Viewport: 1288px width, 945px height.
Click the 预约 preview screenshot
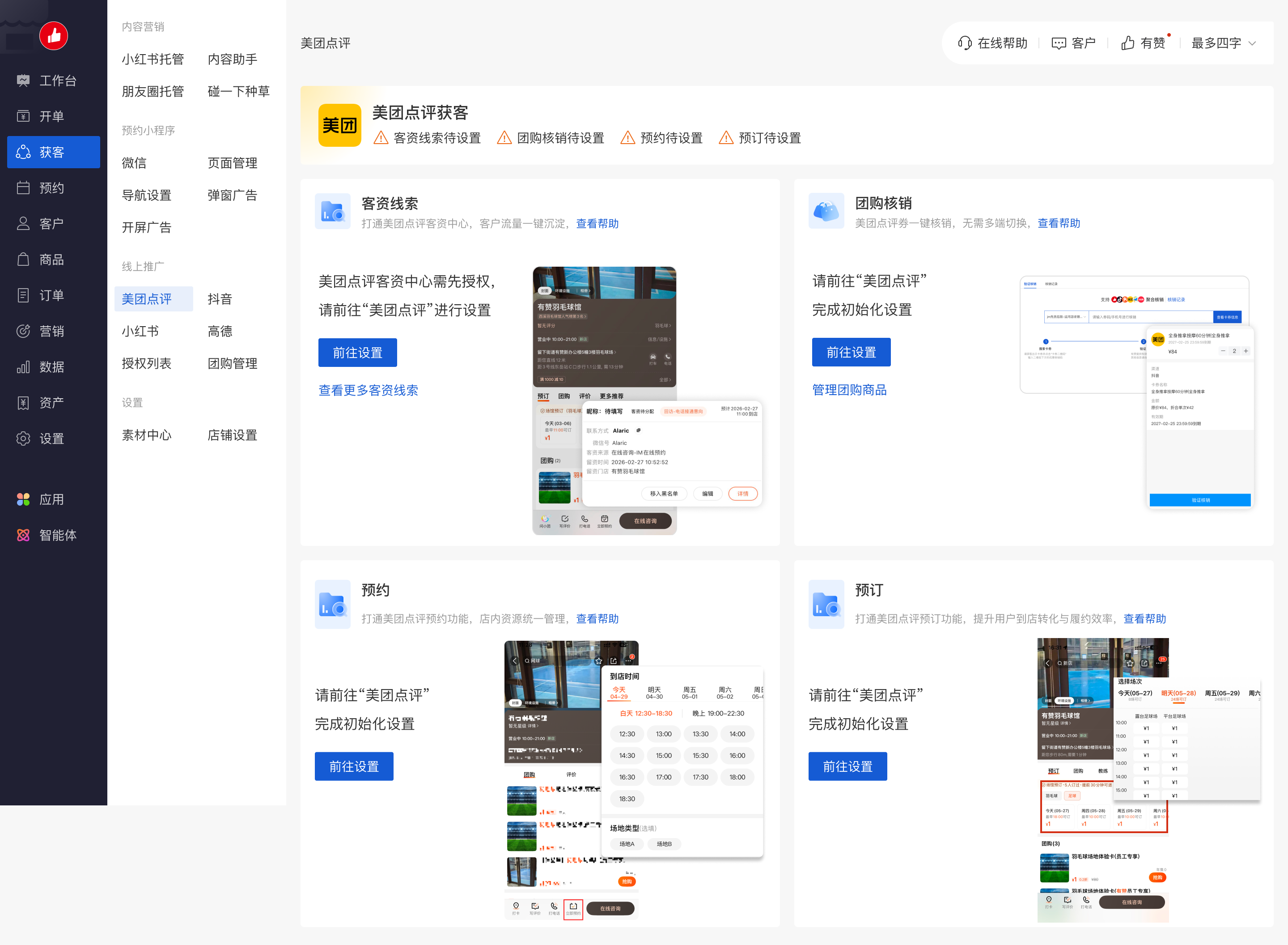pyautogui.click(x=633, y=780)
